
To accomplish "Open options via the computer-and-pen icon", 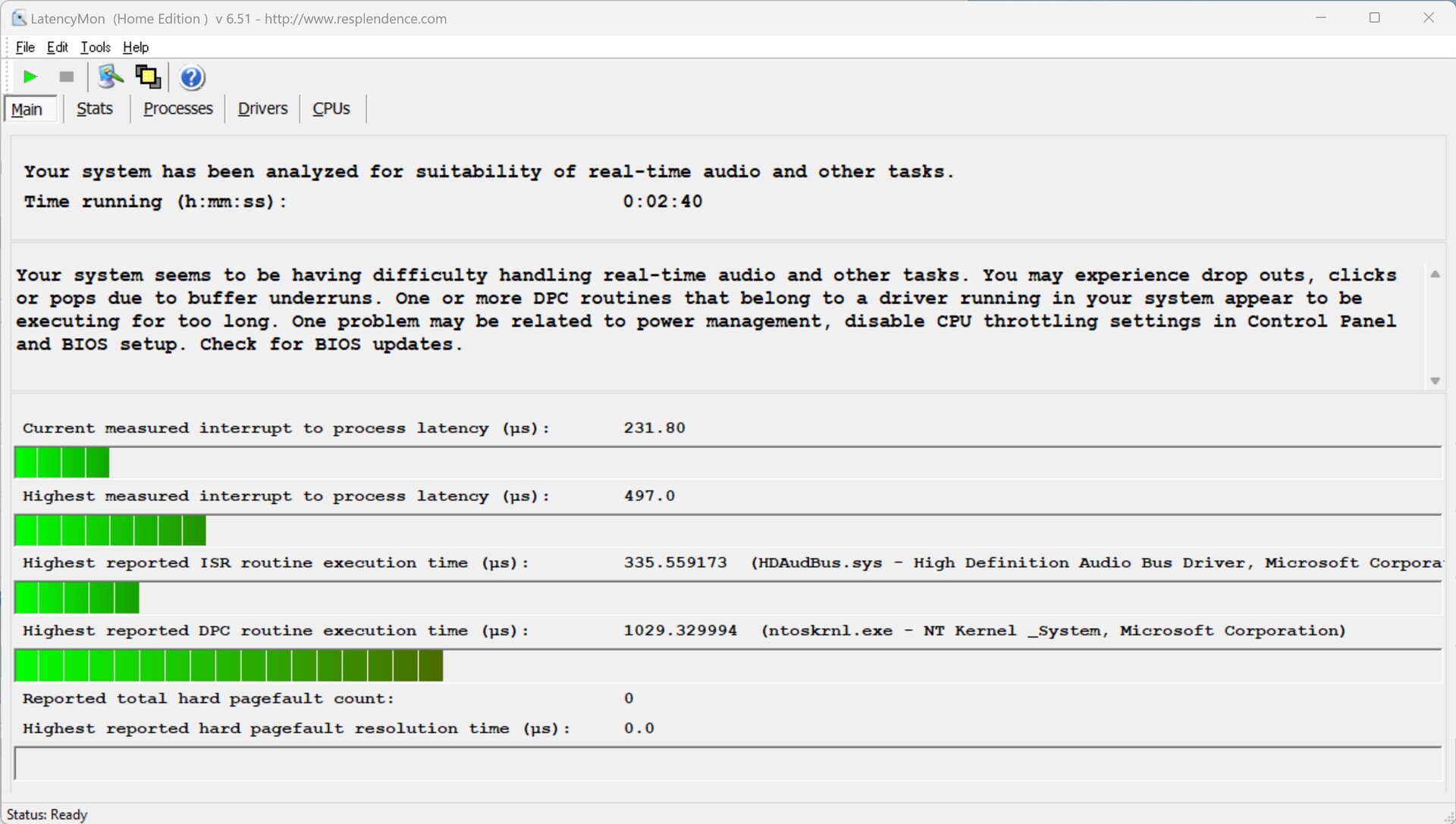I will pyautogui.click(x=111, y=77).
